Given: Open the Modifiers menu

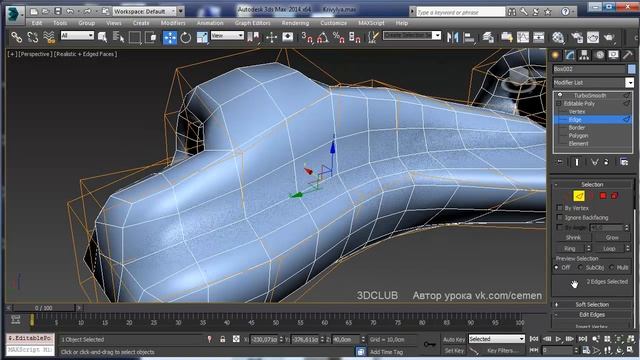Looking at the screenshot, I should pyautogui.click(x=173, y=23).
